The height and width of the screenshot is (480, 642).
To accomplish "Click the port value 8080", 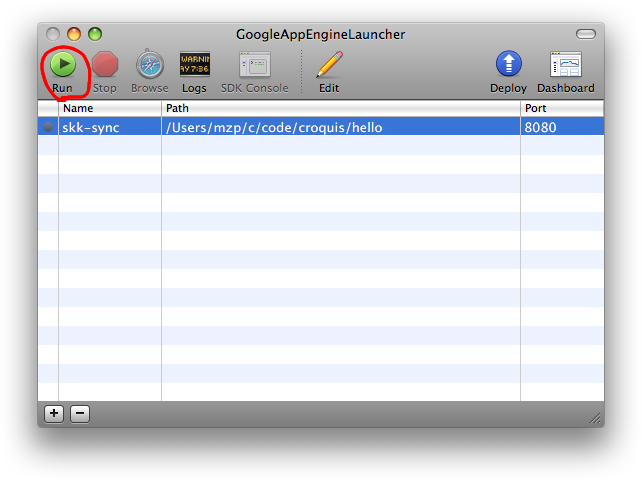I will (x=540, y=127).
